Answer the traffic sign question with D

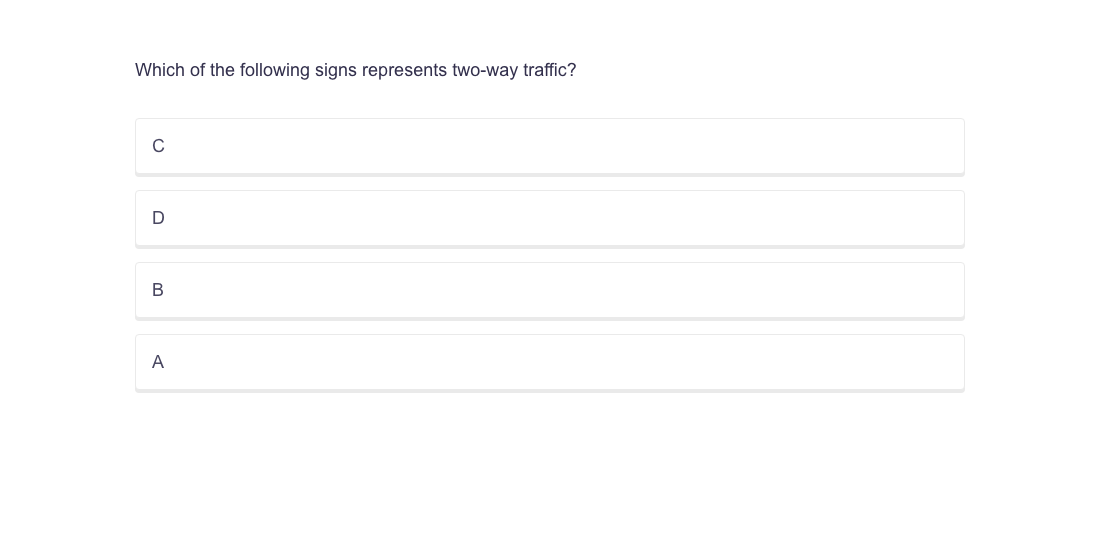[x=549, y=218]
